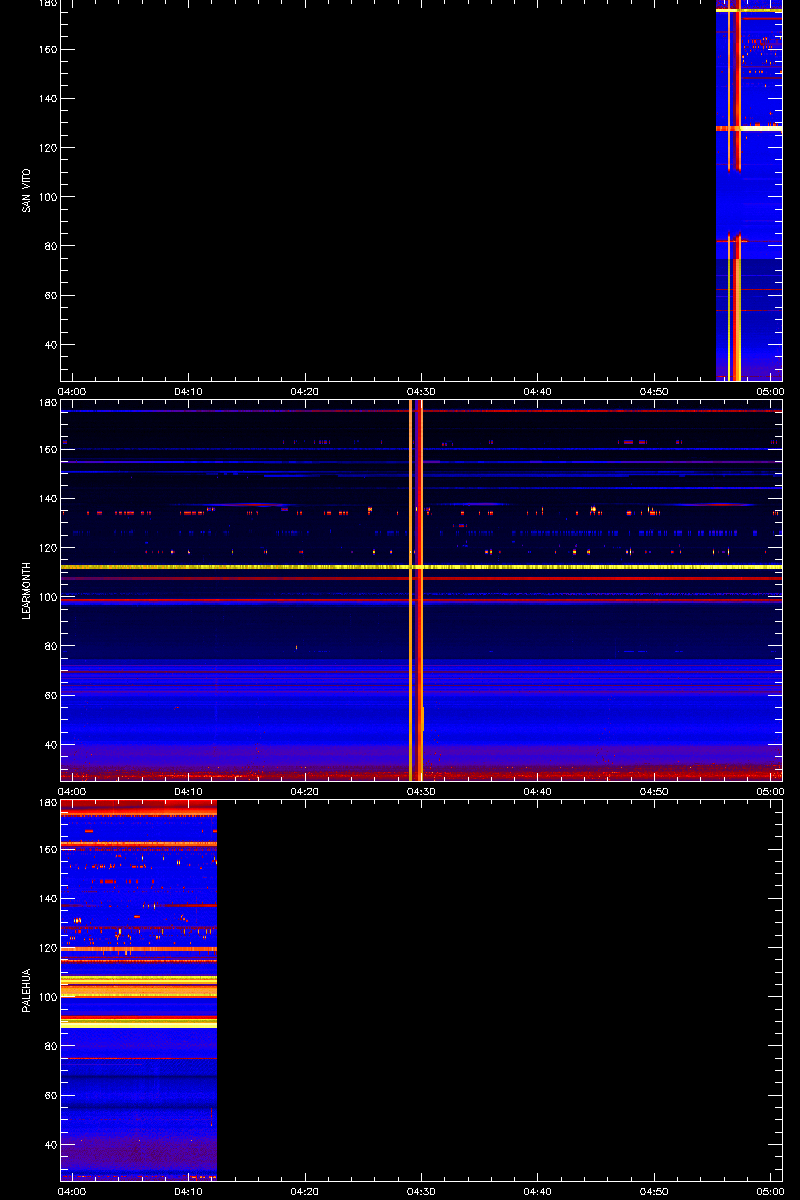The image size is (800, 1200).
Task: Pick the 04:40 label beneath the Palehua panel
Action: point(538,1191)
